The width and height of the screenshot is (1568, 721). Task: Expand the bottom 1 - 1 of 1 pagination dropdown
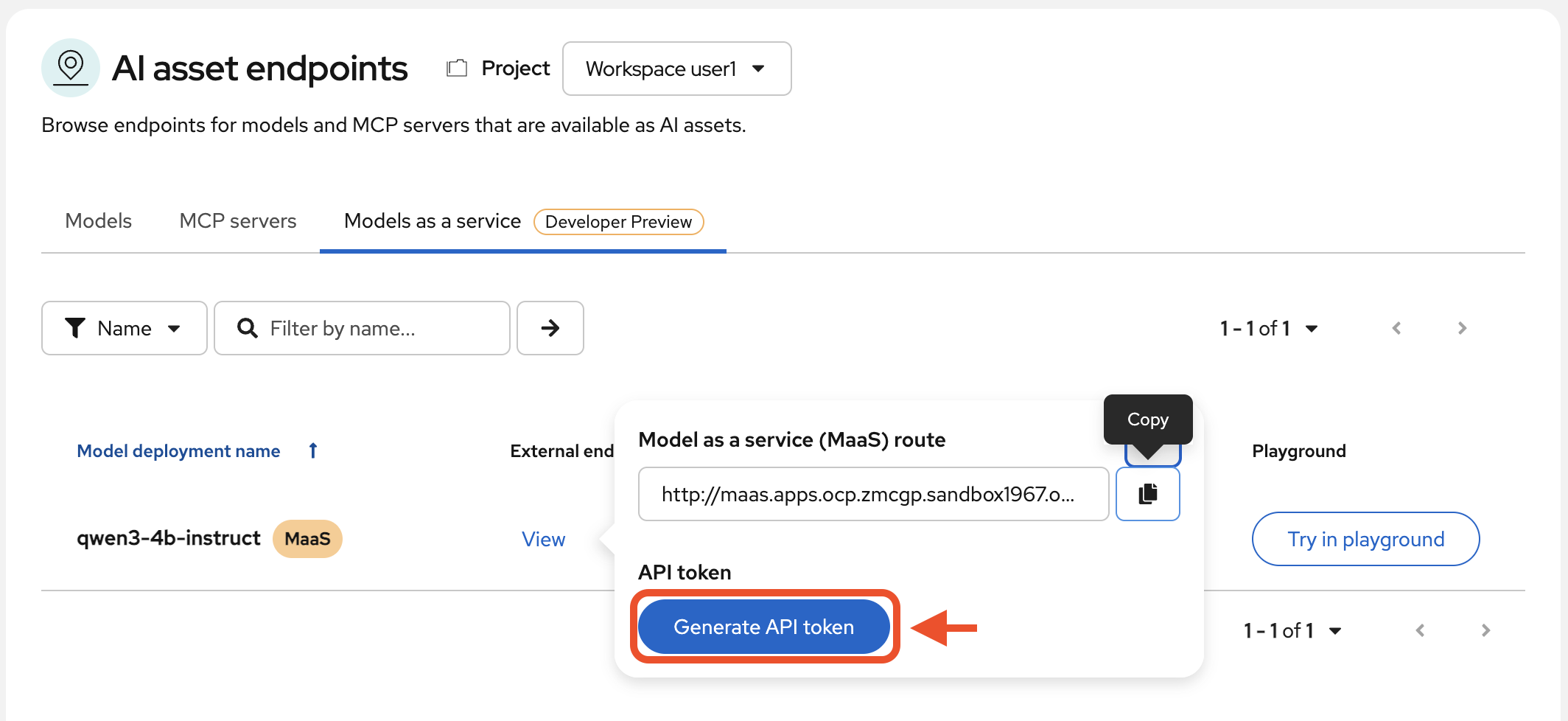click(1292, 630)
